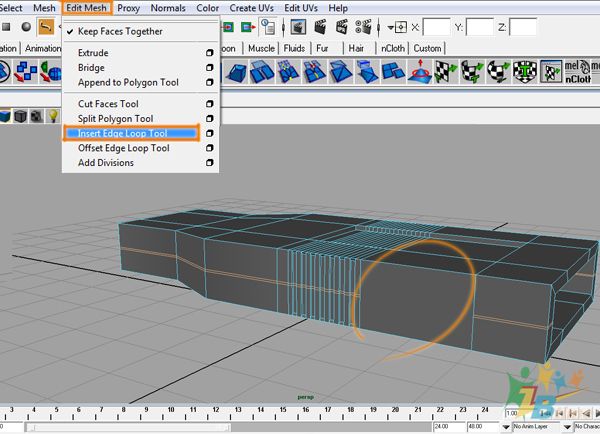Viewport: 600px width, 434px height.
Task: Switch to the nCloth shelf tab
Action: point(393,49)
